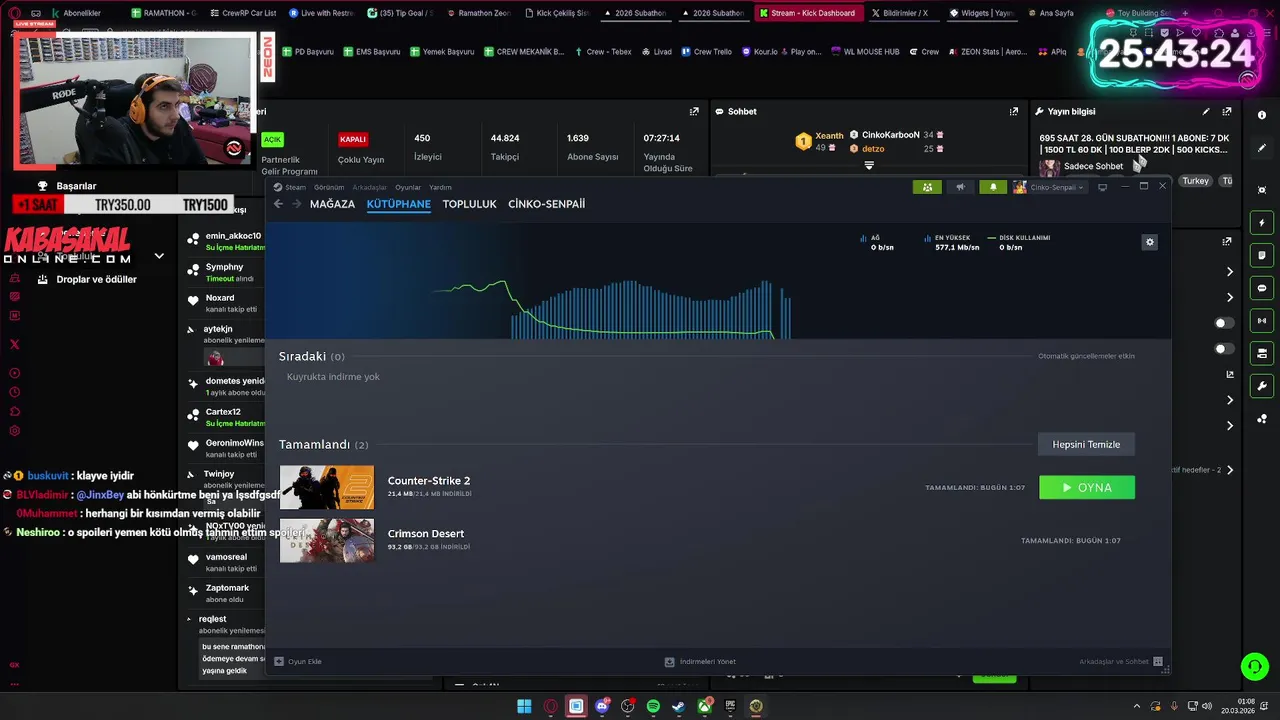Viewport: 1280px width, 720px height.
Task: Select the KÜTÜPHANE tab
Action: click(x=398, y=204)
